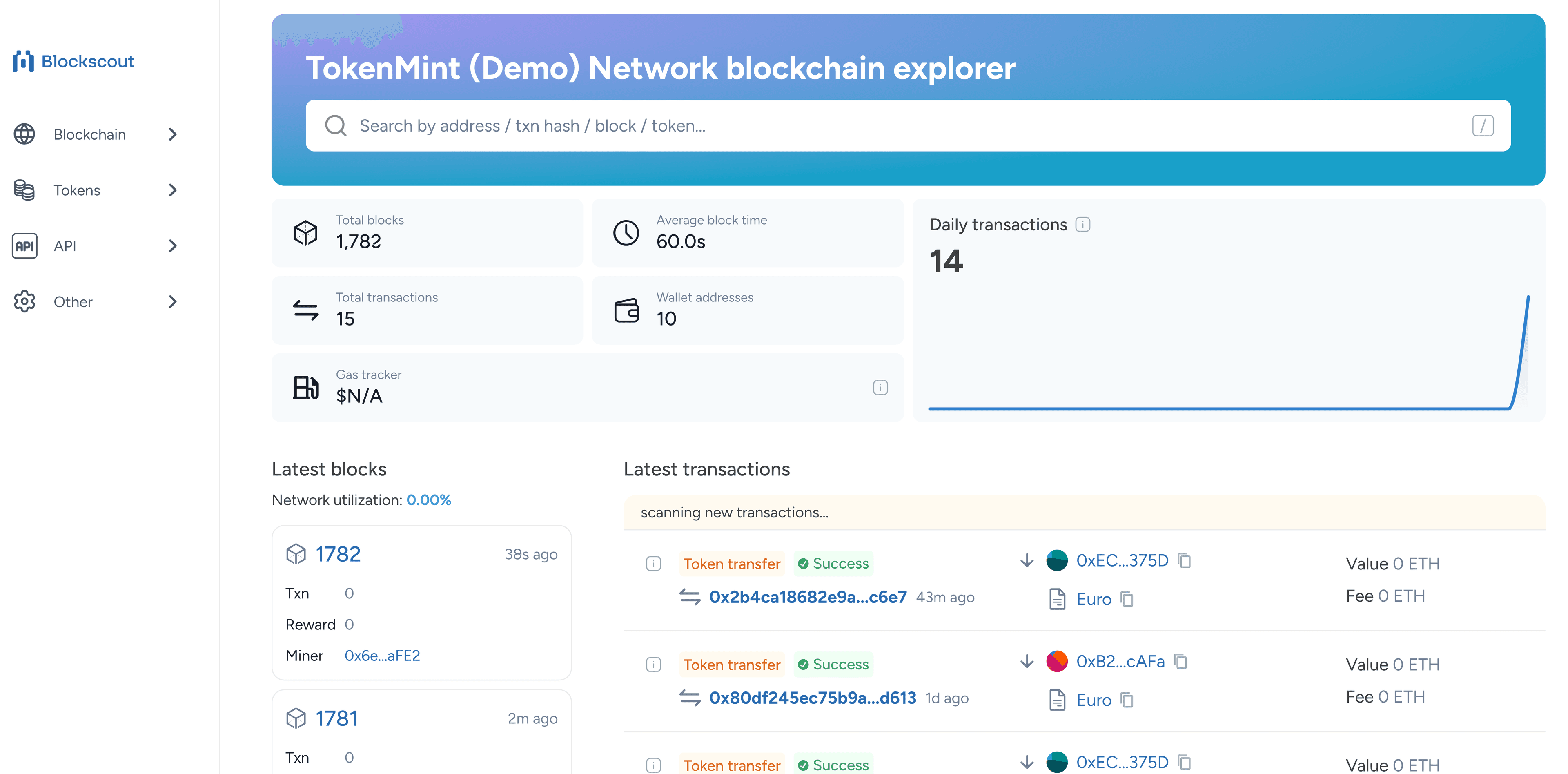Open the Total transactions 15 card
The width and height of the screenshot is (1568, 774).
pyautogui.click(x=427, y=310)
